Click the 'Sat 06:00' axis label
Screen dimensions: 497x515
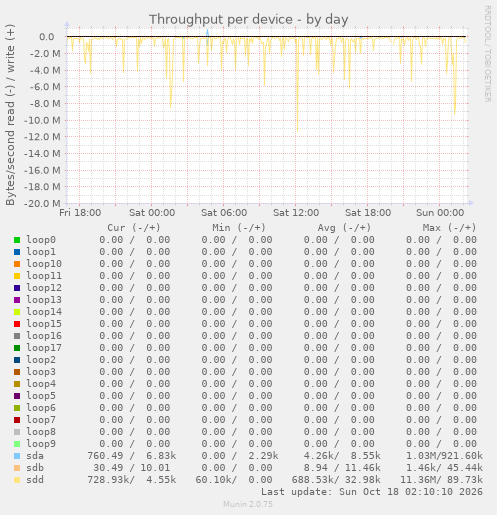tap(224, 213)
